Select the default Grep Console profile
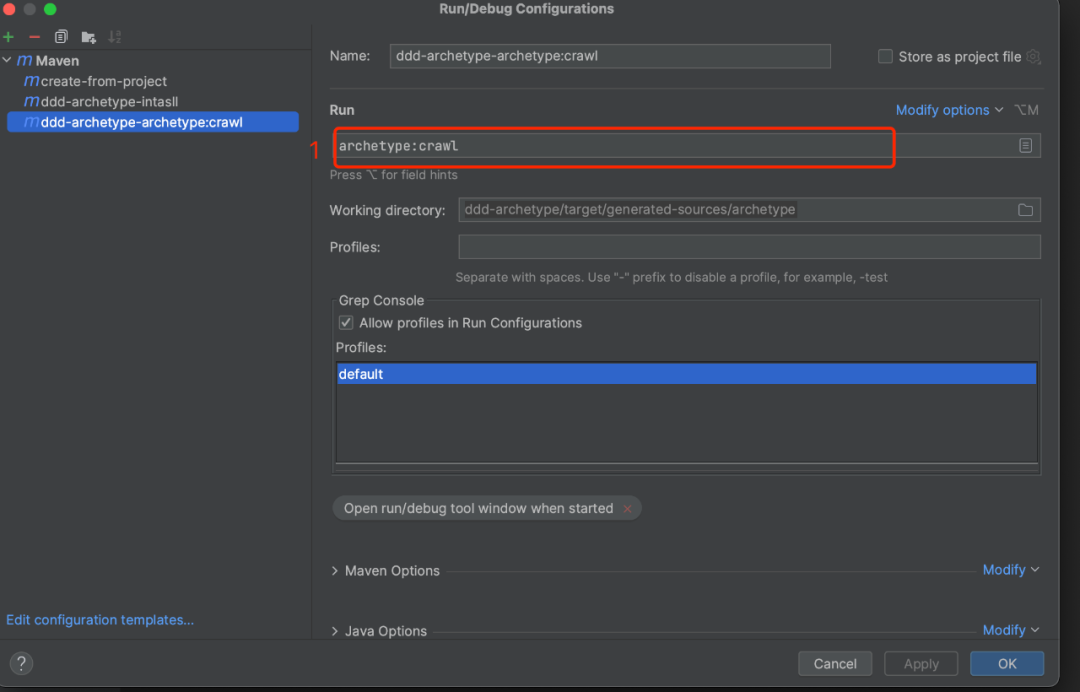The image size is (1080, 692). (x=687, y=374)
